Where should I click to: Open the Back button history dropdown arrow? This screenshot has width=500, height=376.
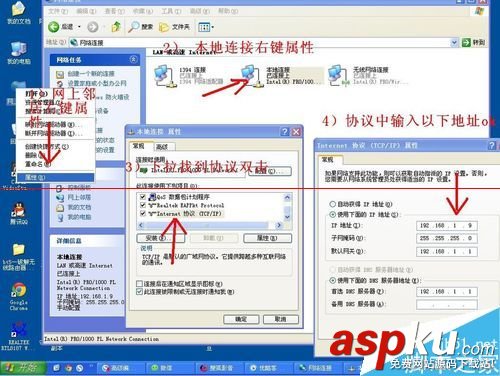coord(79,27)
